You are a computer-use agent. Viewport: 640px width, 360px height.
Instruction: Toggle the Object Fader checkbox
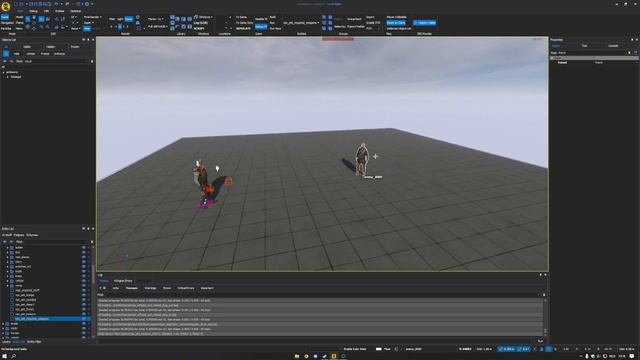[424, 23]
